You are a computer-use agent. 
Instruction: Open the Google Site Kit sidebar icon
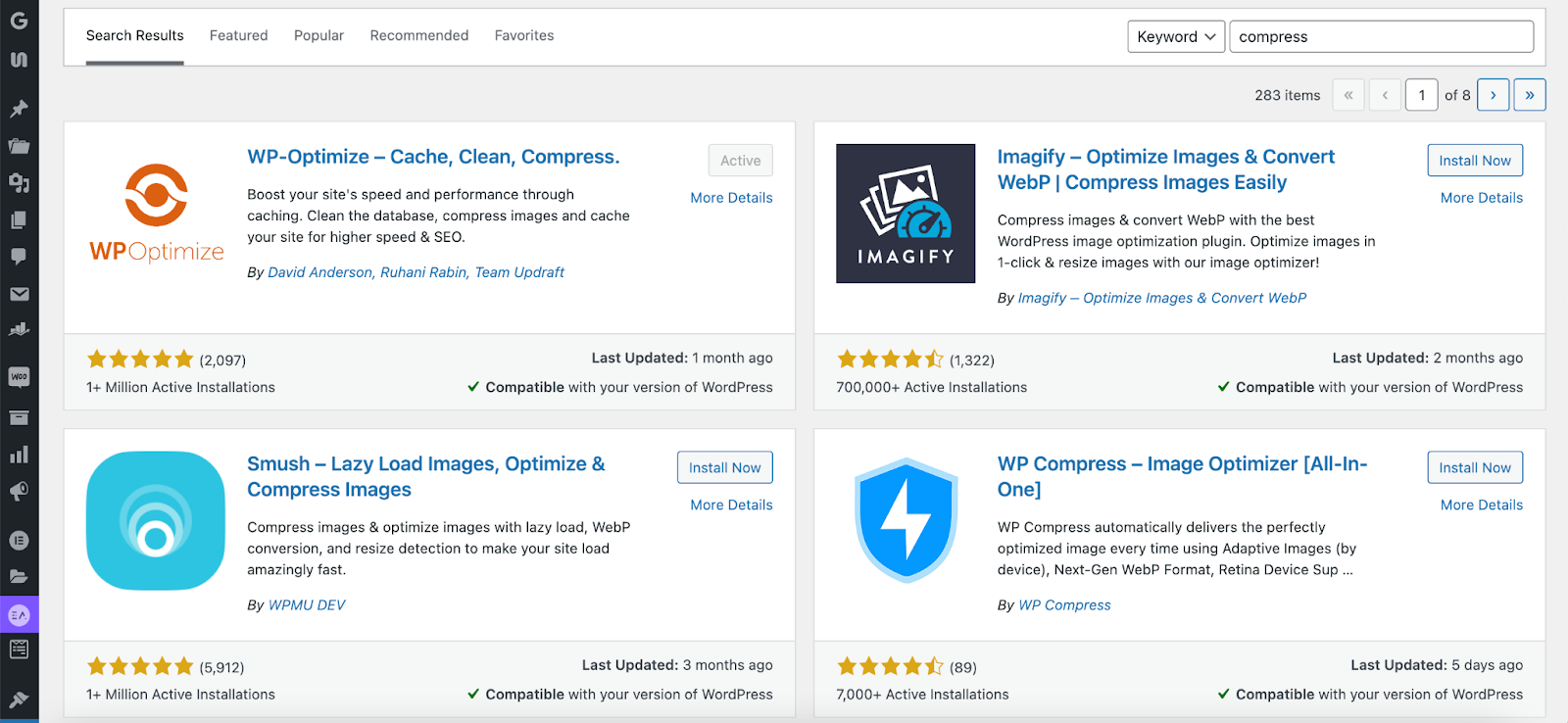(19, 20)
